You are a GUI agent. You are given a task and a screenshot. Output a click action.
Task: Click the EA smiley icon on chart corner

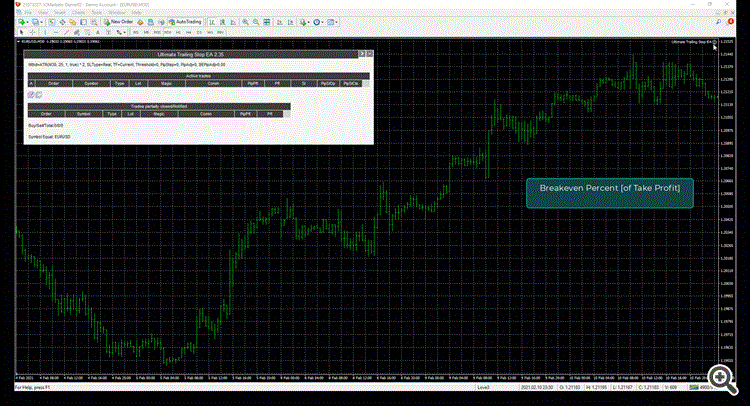715,42
